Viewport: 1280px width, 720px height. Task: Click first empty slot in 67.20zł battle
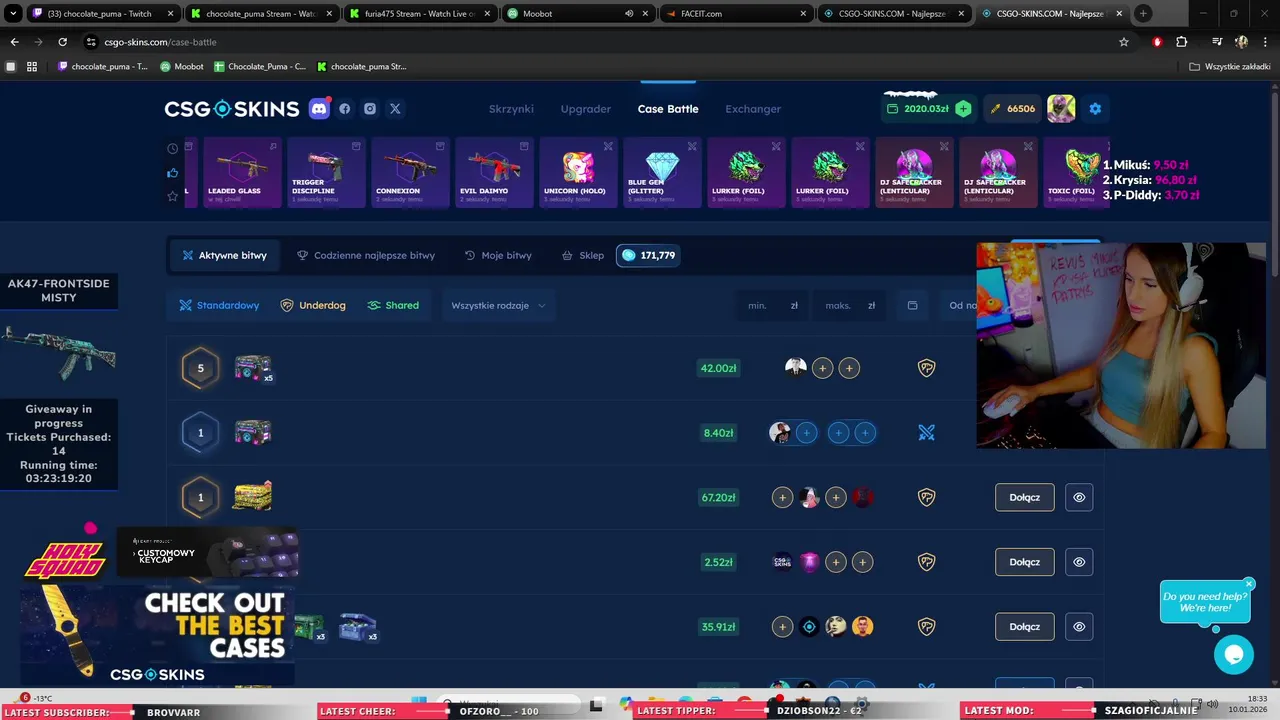pyautogui.click(x=782, y=497)
